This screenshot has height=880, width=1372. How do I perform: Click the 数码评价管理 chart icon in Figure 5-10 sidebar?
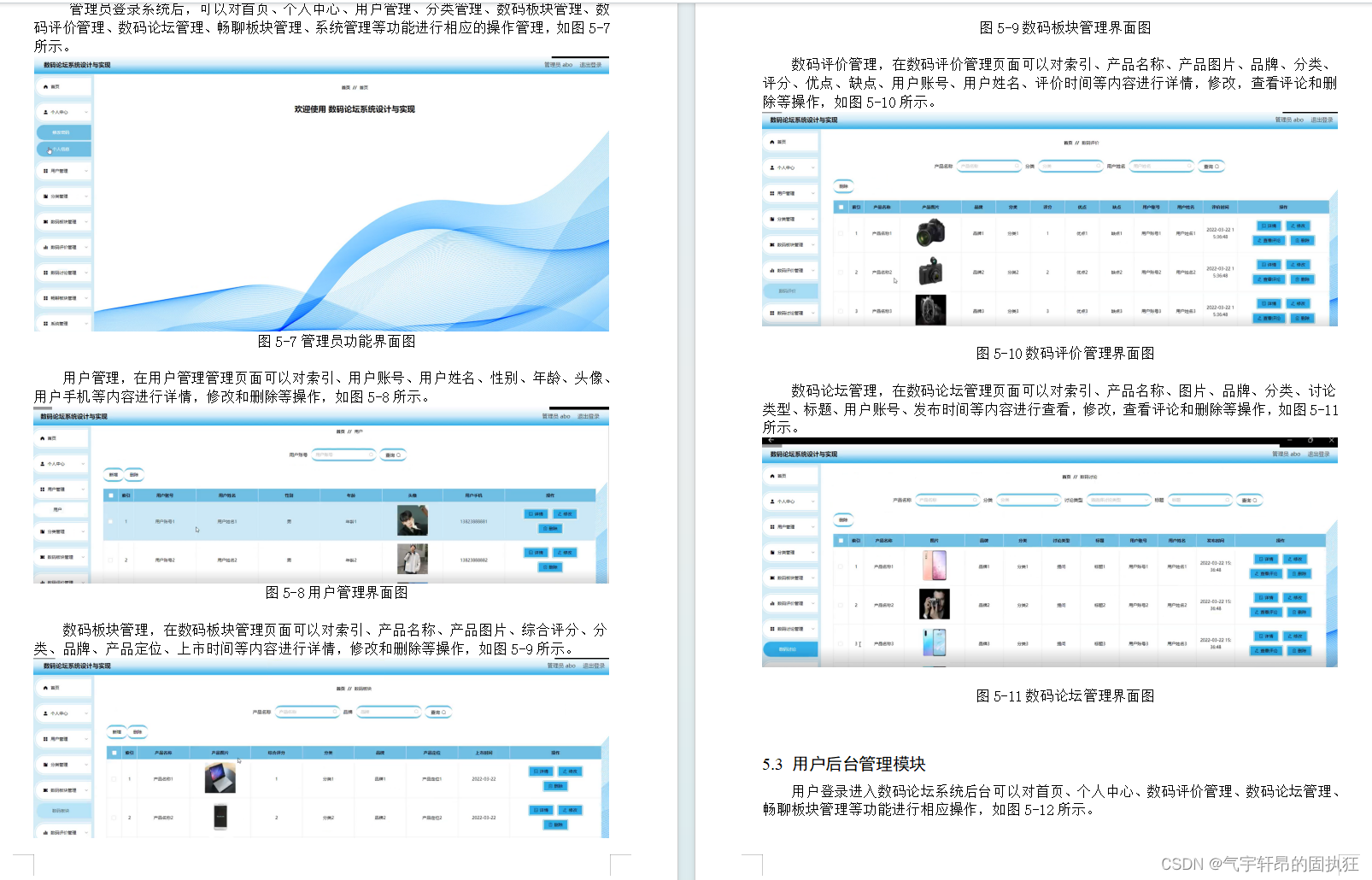coord(772,270)
